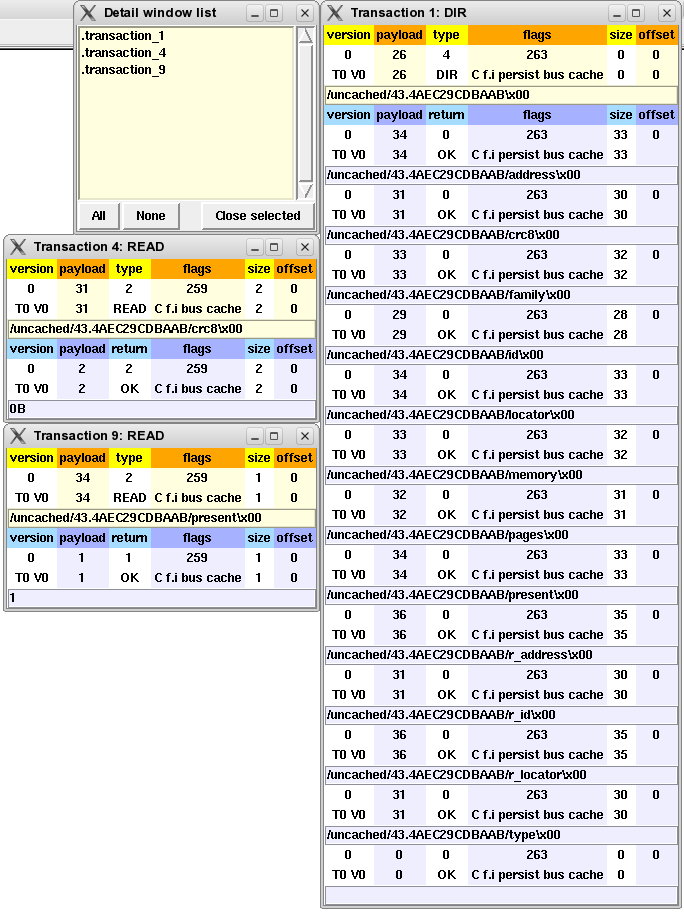Click scrollbar up arrow in window list
This screenshot has height=912, width=684.
(x=306, y=35)
